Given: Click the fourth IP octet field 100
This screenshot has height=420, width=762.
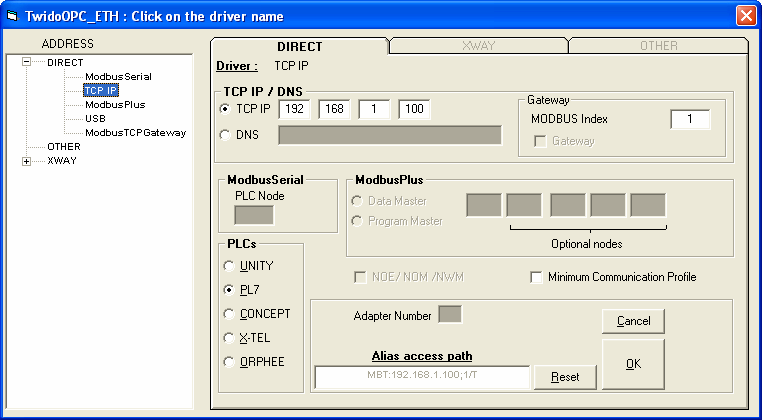Looking at the screenshot, I should (414, 109).
